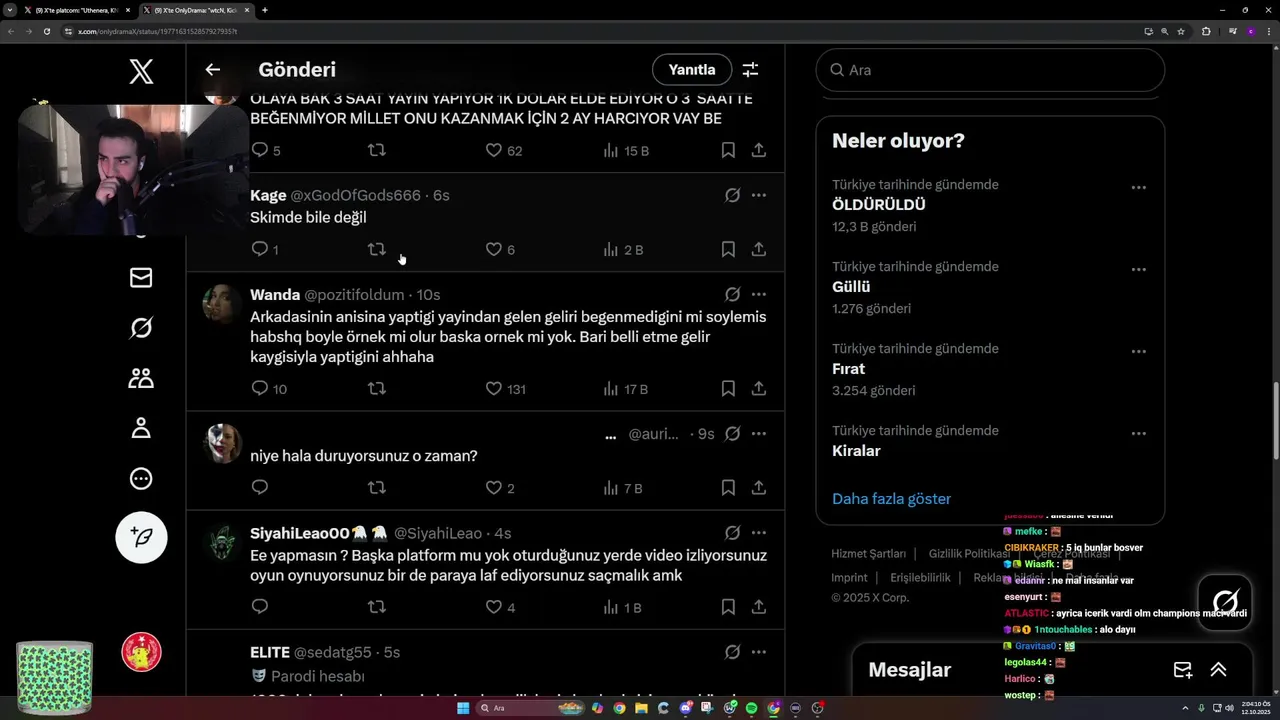
Task: Repost Wanda's post
Action: coord(377,388)
